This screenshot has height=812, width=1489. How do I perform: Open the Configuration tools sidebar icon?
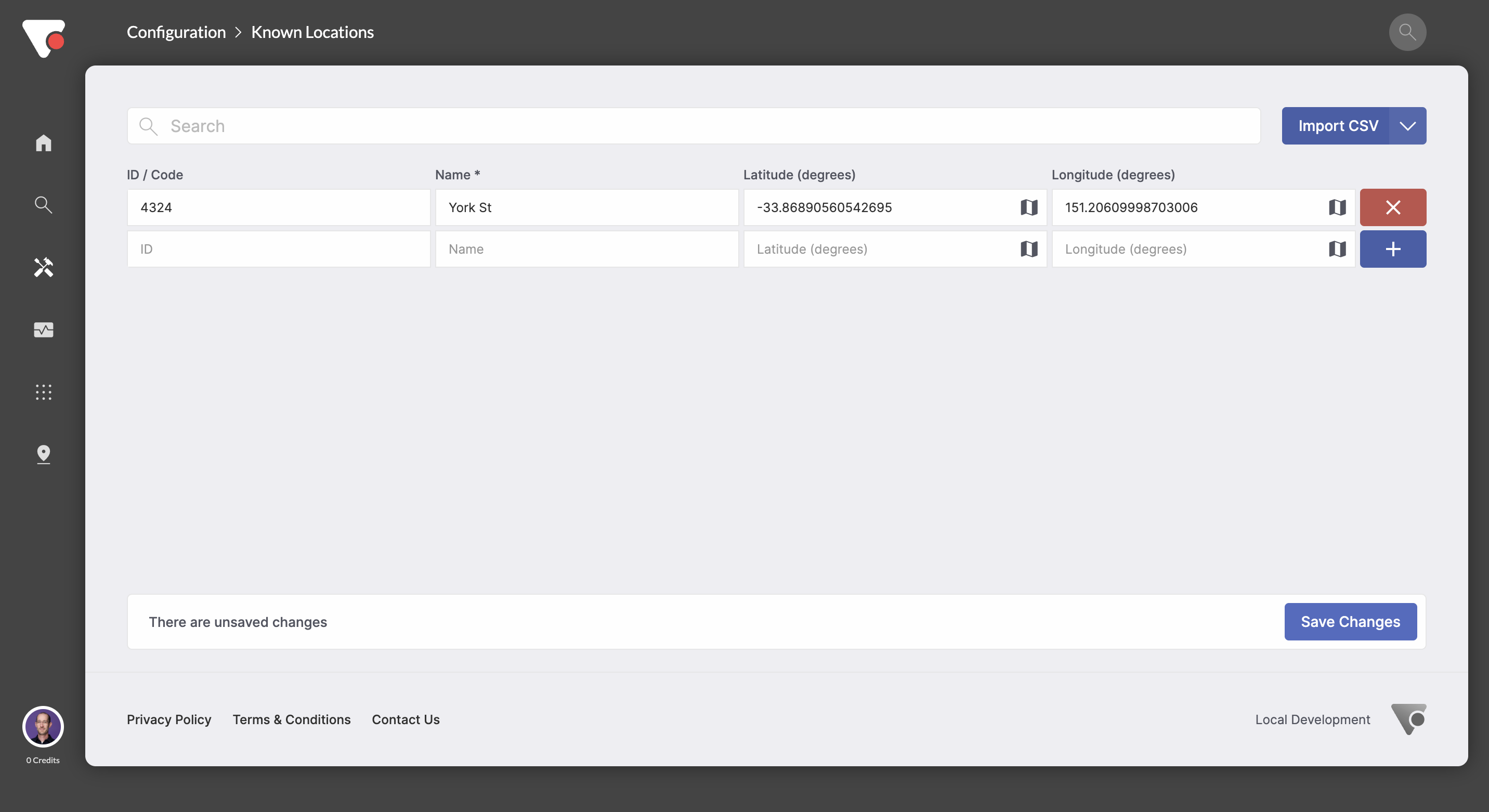click(43, 267)
